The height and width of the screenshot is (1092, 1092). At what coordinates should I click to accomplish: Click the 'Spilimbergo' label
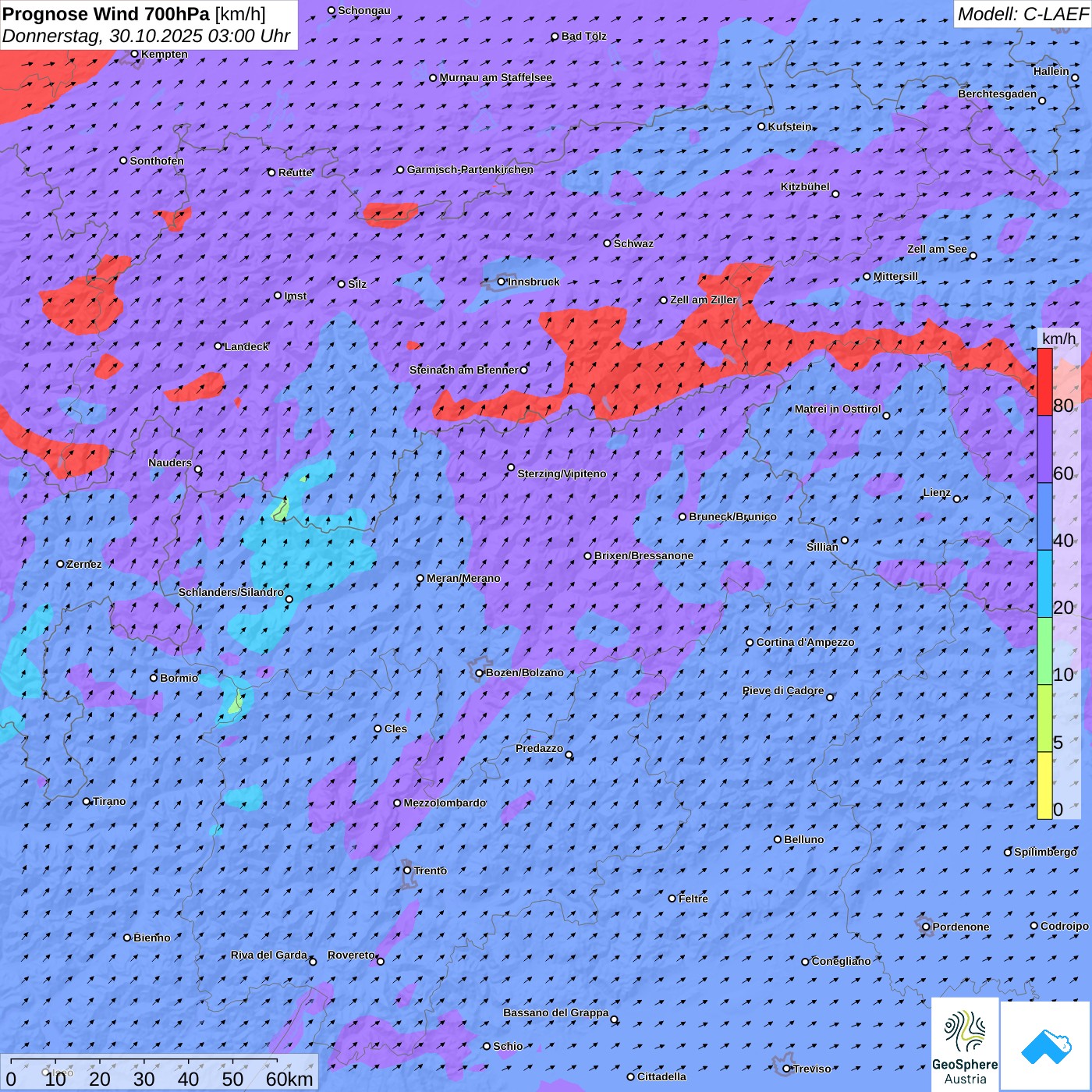pyautogui.click(x=1045, y=852)
